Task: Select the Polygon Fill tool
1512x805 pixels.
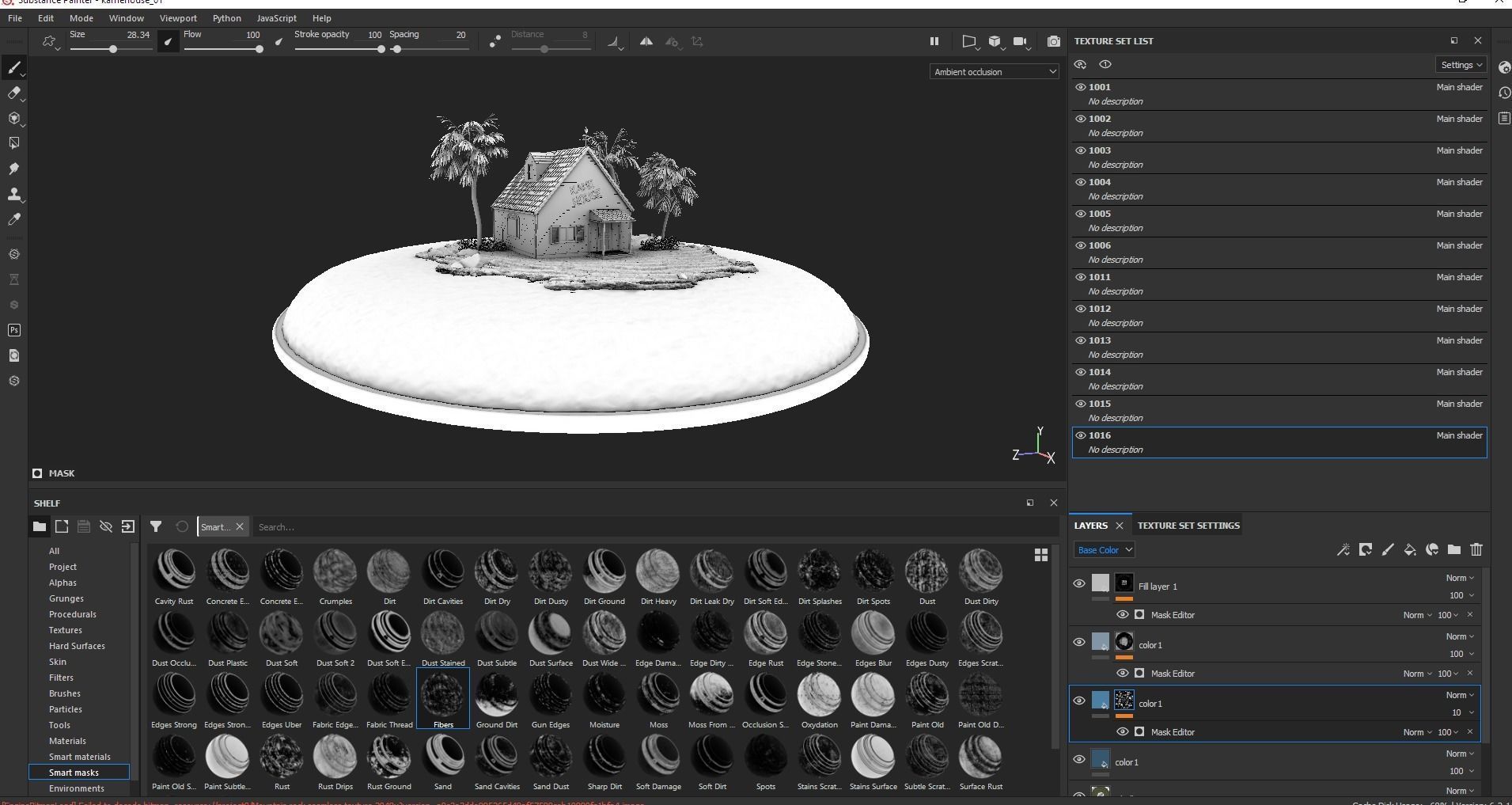Action: coord(14,143)
